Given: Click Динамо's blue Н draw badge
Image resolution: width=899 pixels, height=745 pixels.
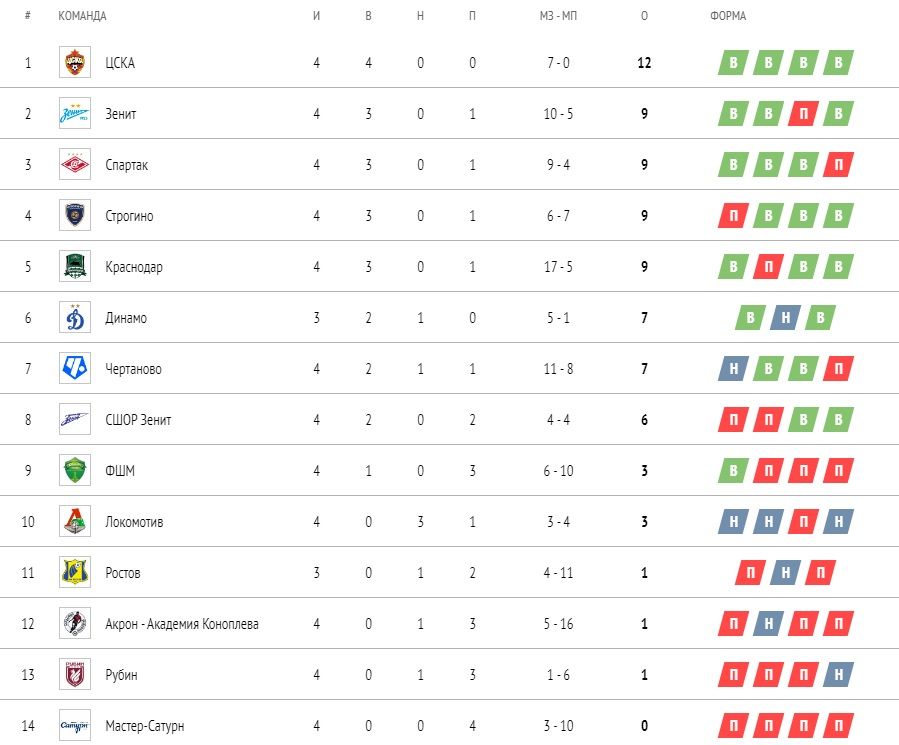Looking at the screenshot, I should [x=785, y=318].
